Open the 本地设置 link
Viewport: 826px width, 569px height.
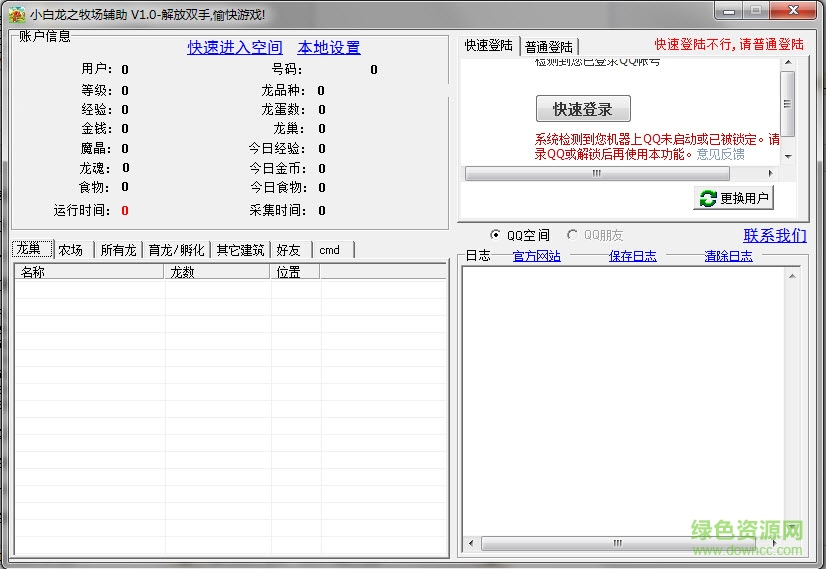point(329,47)
